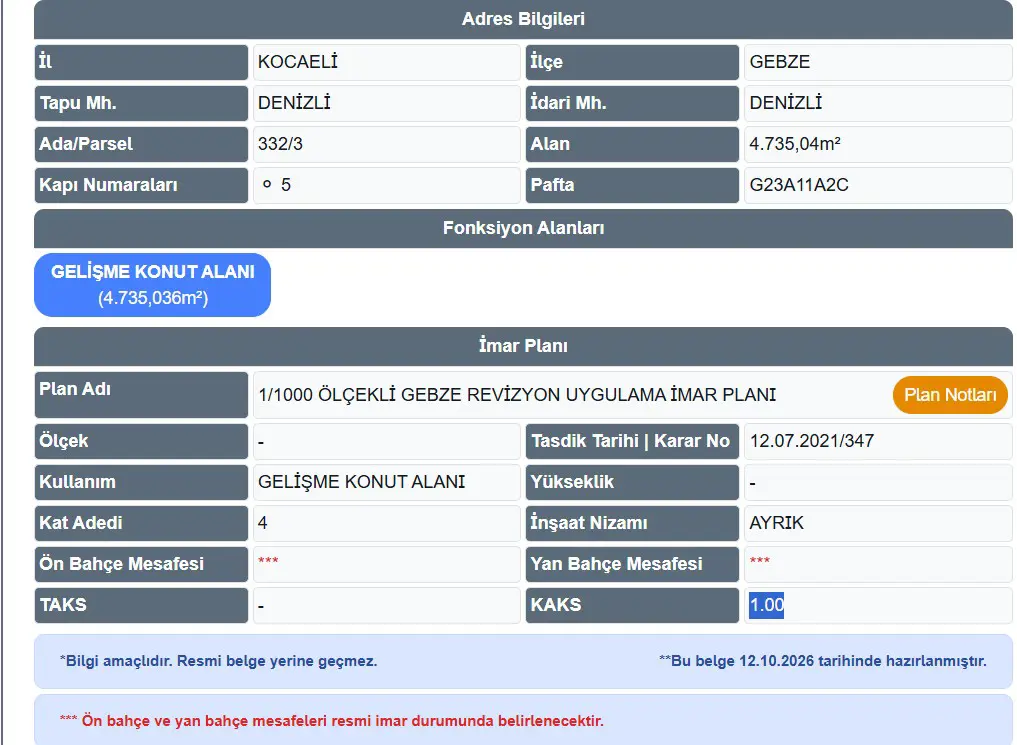Click the Kapı Numaraları label
The image size is (1017, 745).
141,185
